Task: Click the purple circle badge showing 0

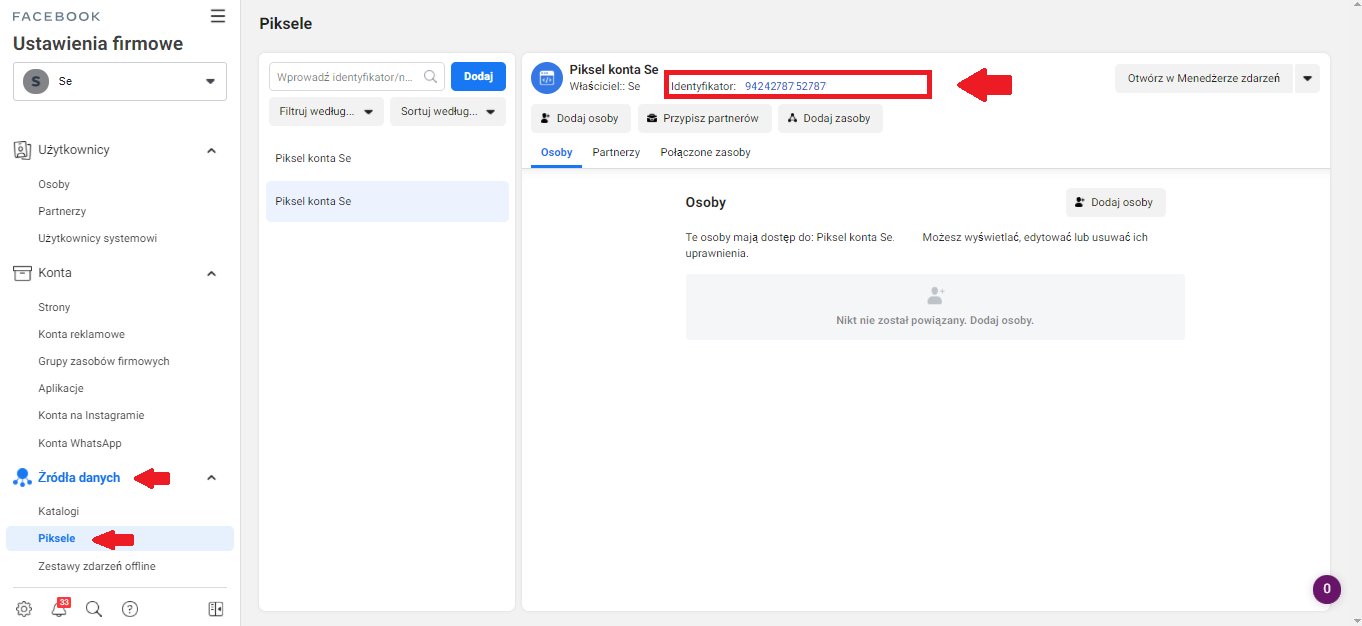Action: coord(1326,589)
